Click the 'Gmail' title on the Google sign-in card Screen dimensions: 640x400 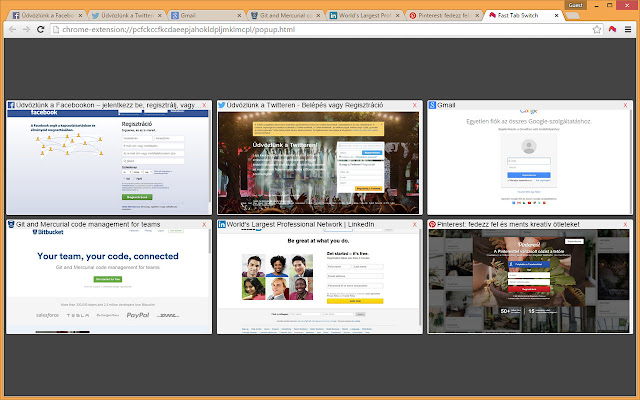coord(446,105)
